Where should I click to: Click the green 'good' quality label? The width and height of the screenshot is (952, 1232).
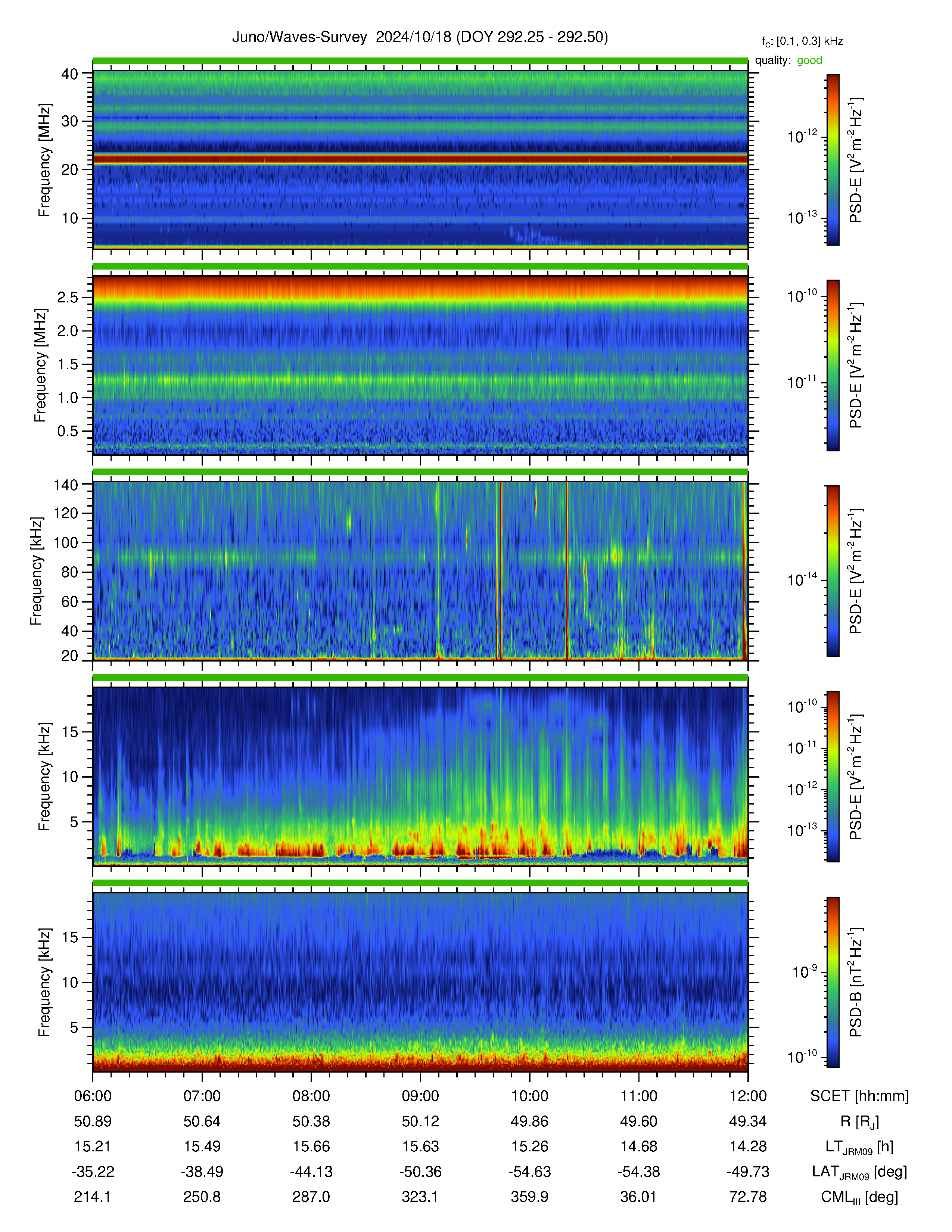coord(809,60)
